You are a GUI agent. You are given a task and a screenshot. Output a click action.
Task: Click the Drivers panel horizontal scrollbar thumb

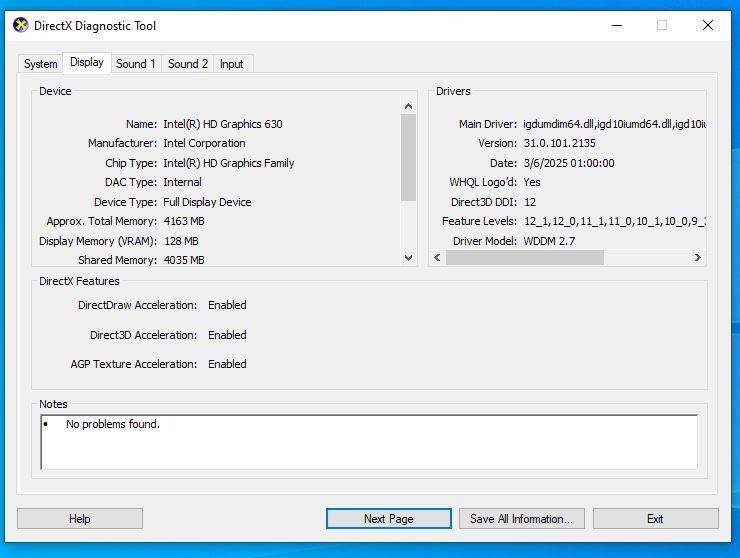pyautogui.click(x=525, y=258)
